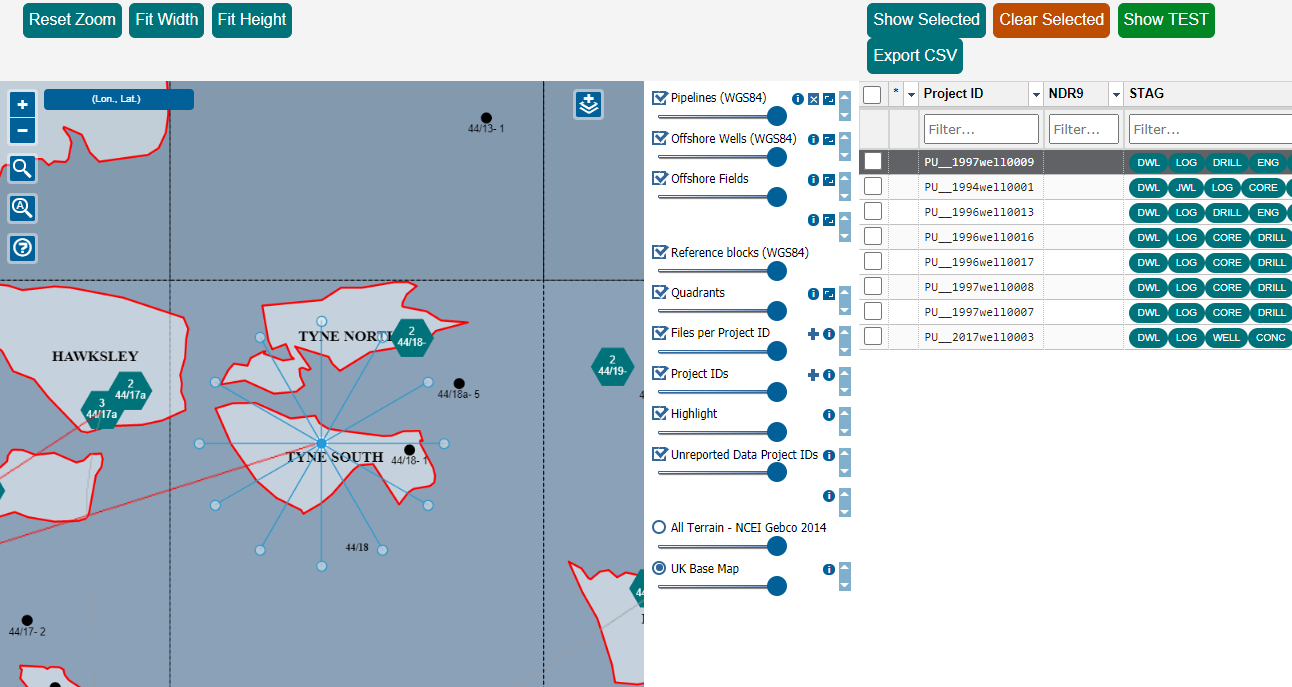Image resolution: width=1292 pixels, height=687 pixels.
Task: Zoom out on the map with the minus icon
Action: point(22,130)
